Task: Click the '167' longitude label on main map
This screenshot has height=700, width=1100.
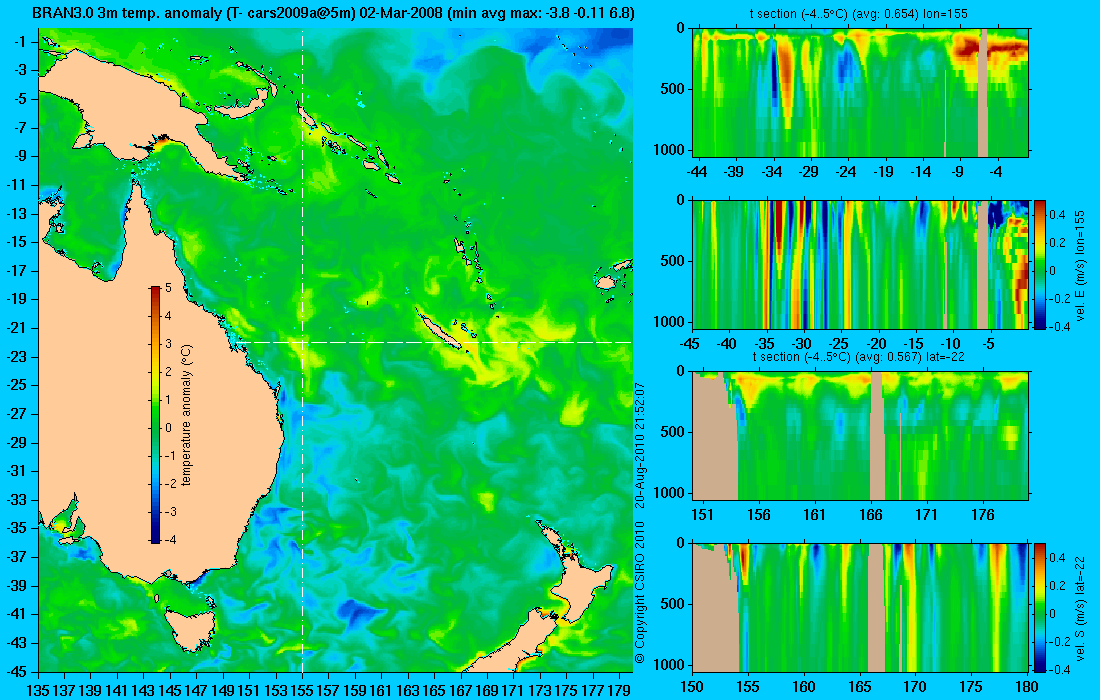Action: click(x=460, y=691)
